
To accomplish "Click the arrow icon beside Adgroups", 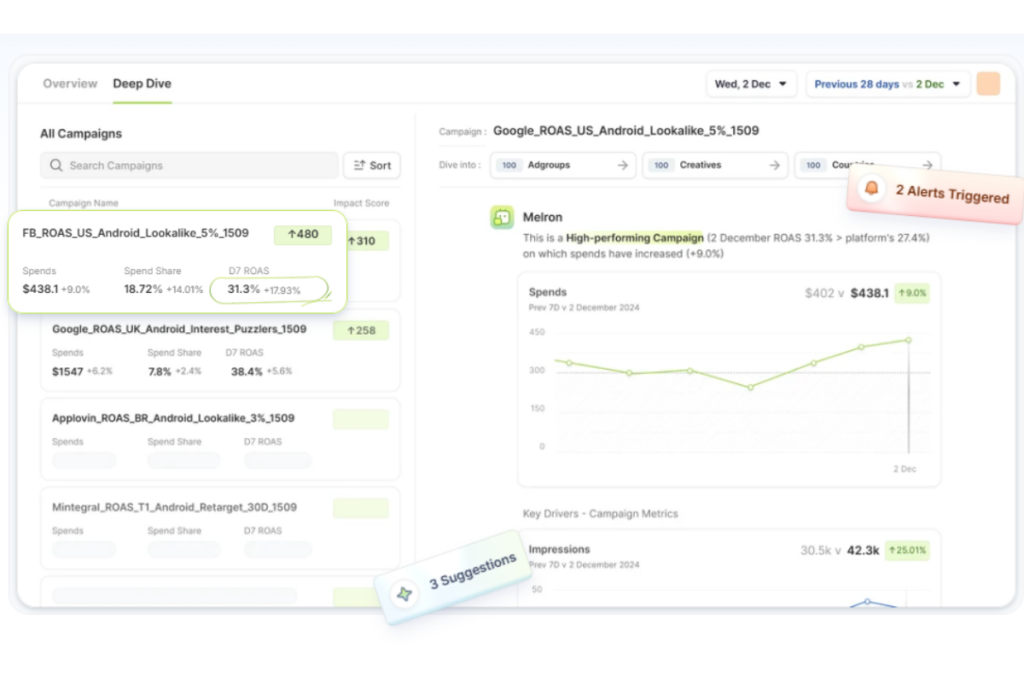I will pos(622,165).
